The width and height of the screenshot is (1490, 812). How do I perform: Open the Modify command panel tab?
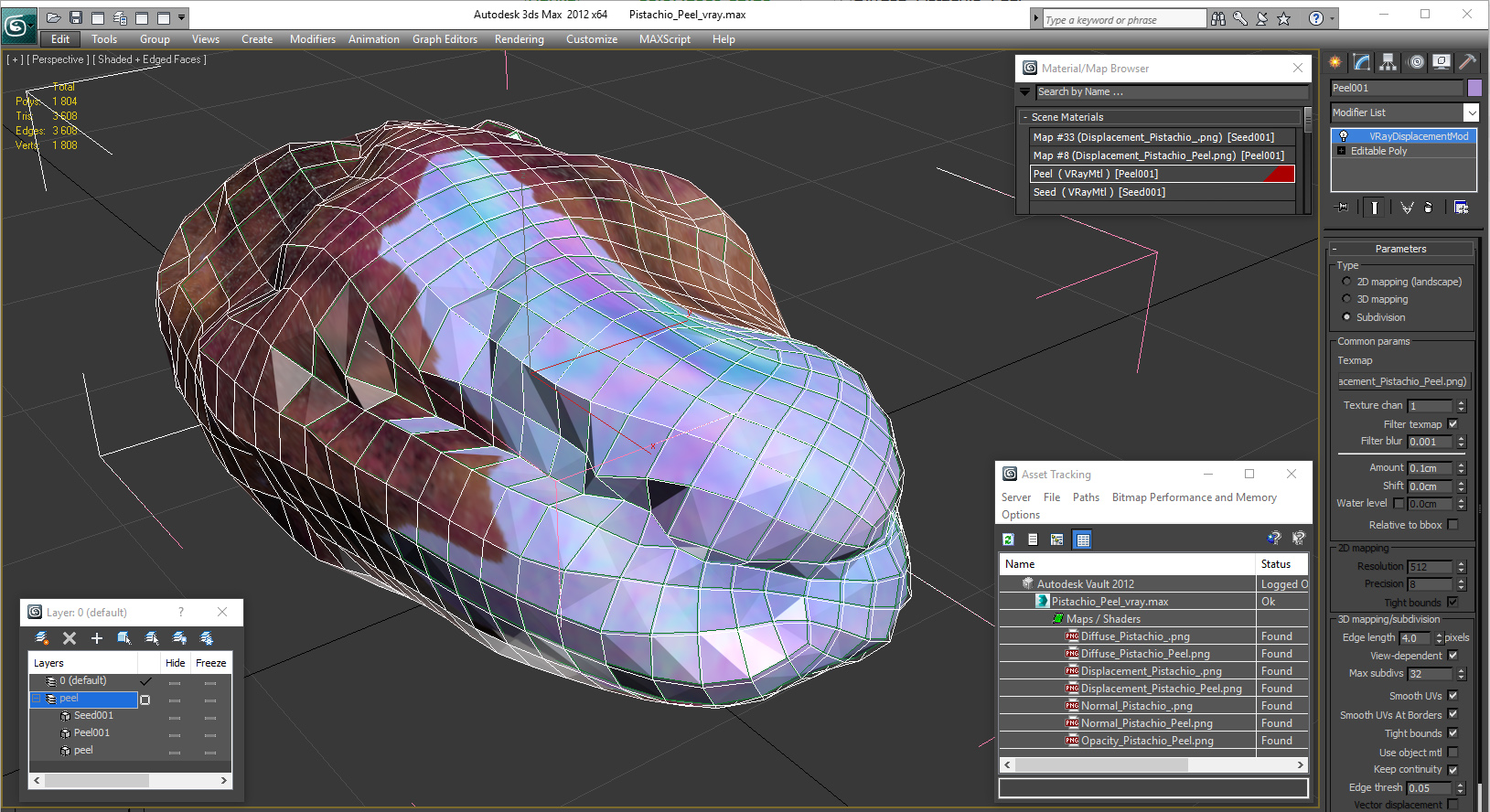point(1362,62)
